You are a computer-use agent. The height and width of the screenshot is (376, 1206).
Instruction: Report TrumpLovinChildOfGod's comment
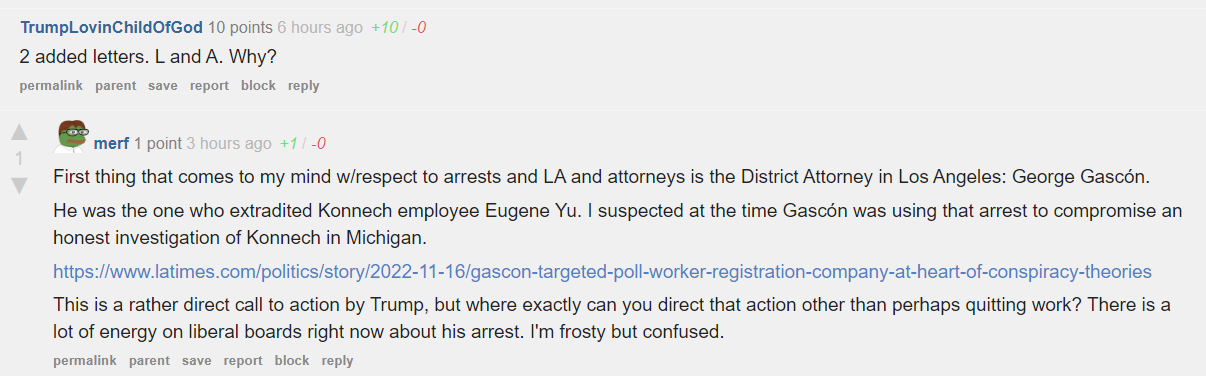pos(209,86)
